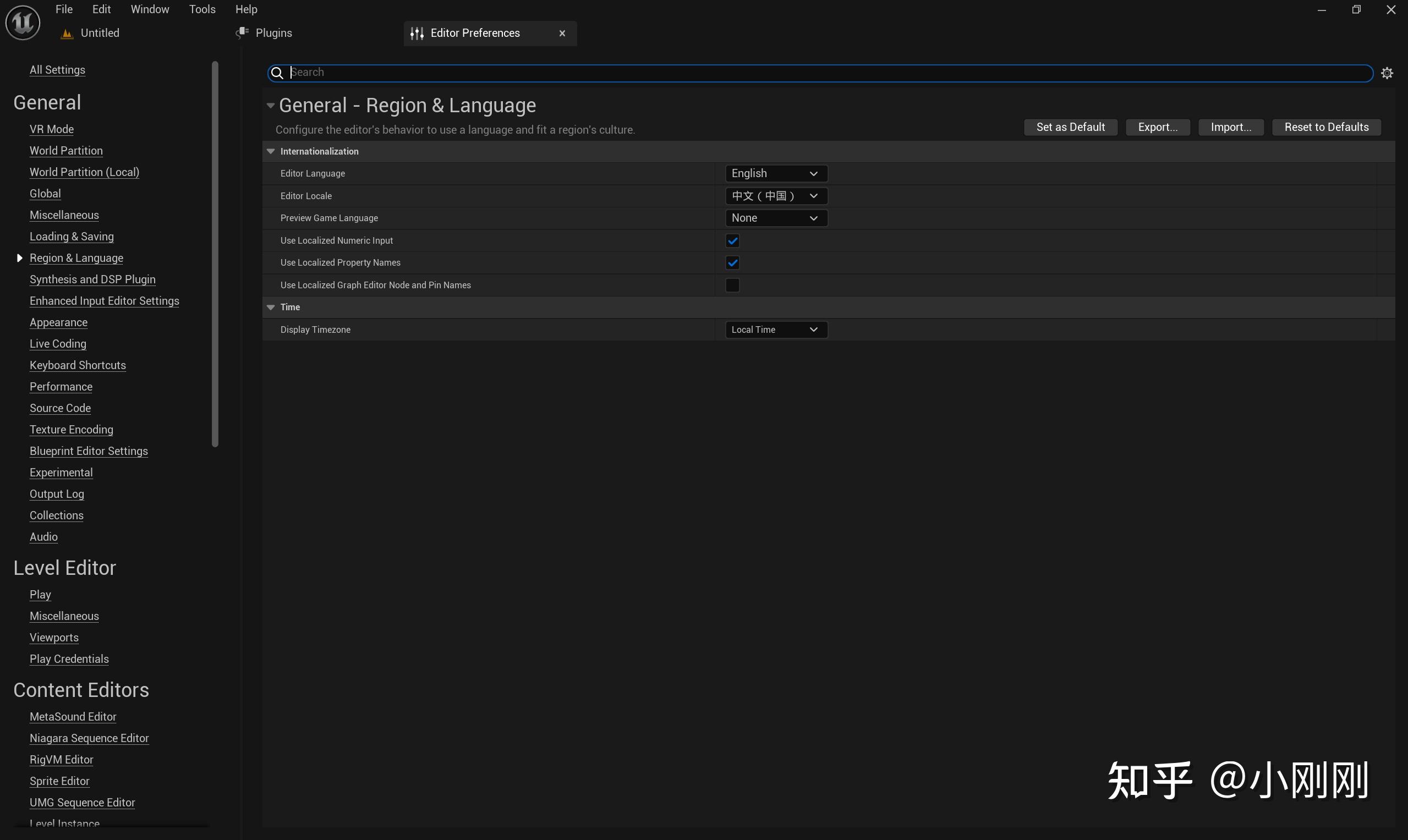Open the Editor Language dropdown
1408x840 pixels.
(776, 174)
